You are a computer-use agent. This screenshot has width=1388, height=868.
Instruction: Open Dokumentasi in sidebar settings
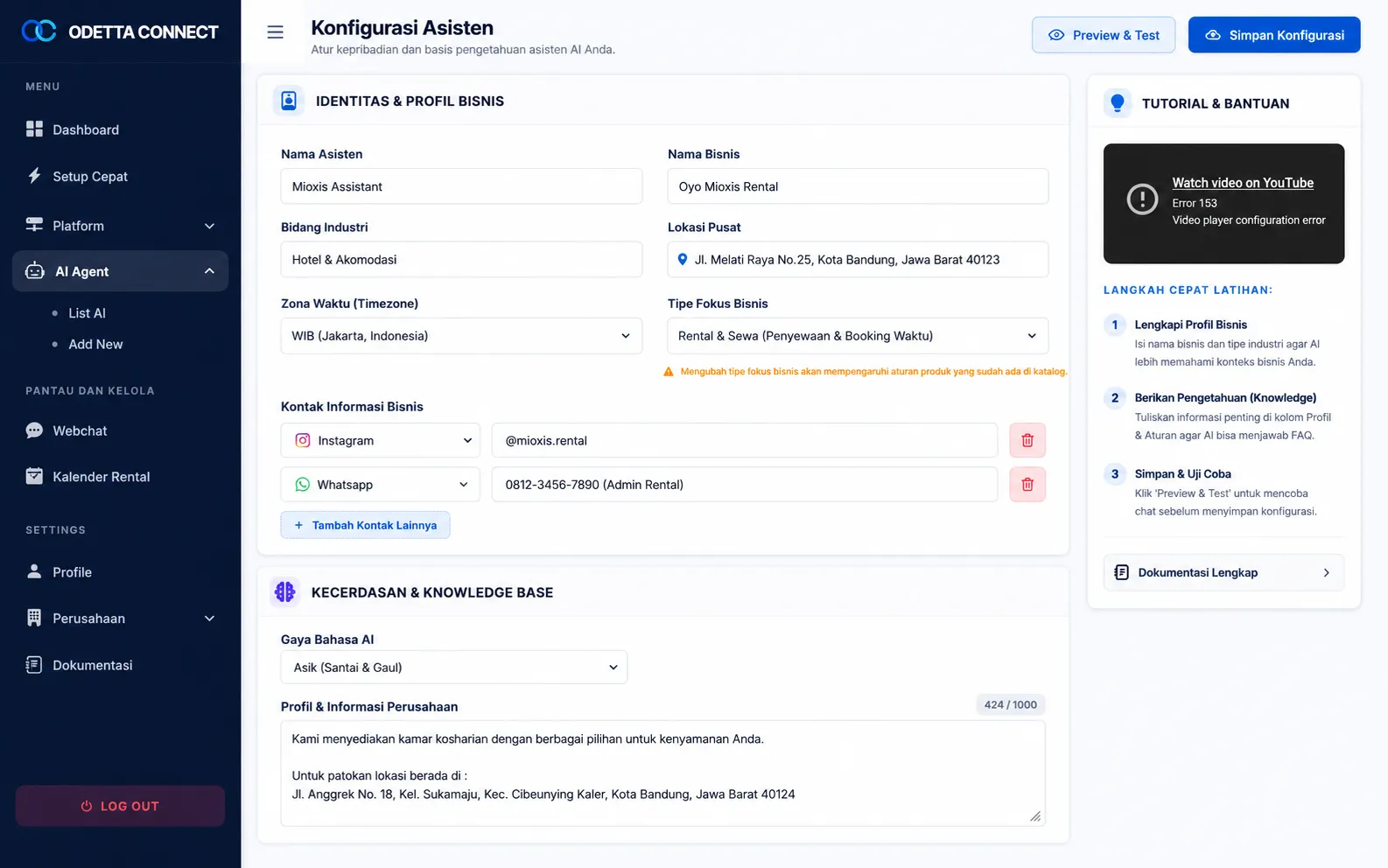tap(120, 665)
